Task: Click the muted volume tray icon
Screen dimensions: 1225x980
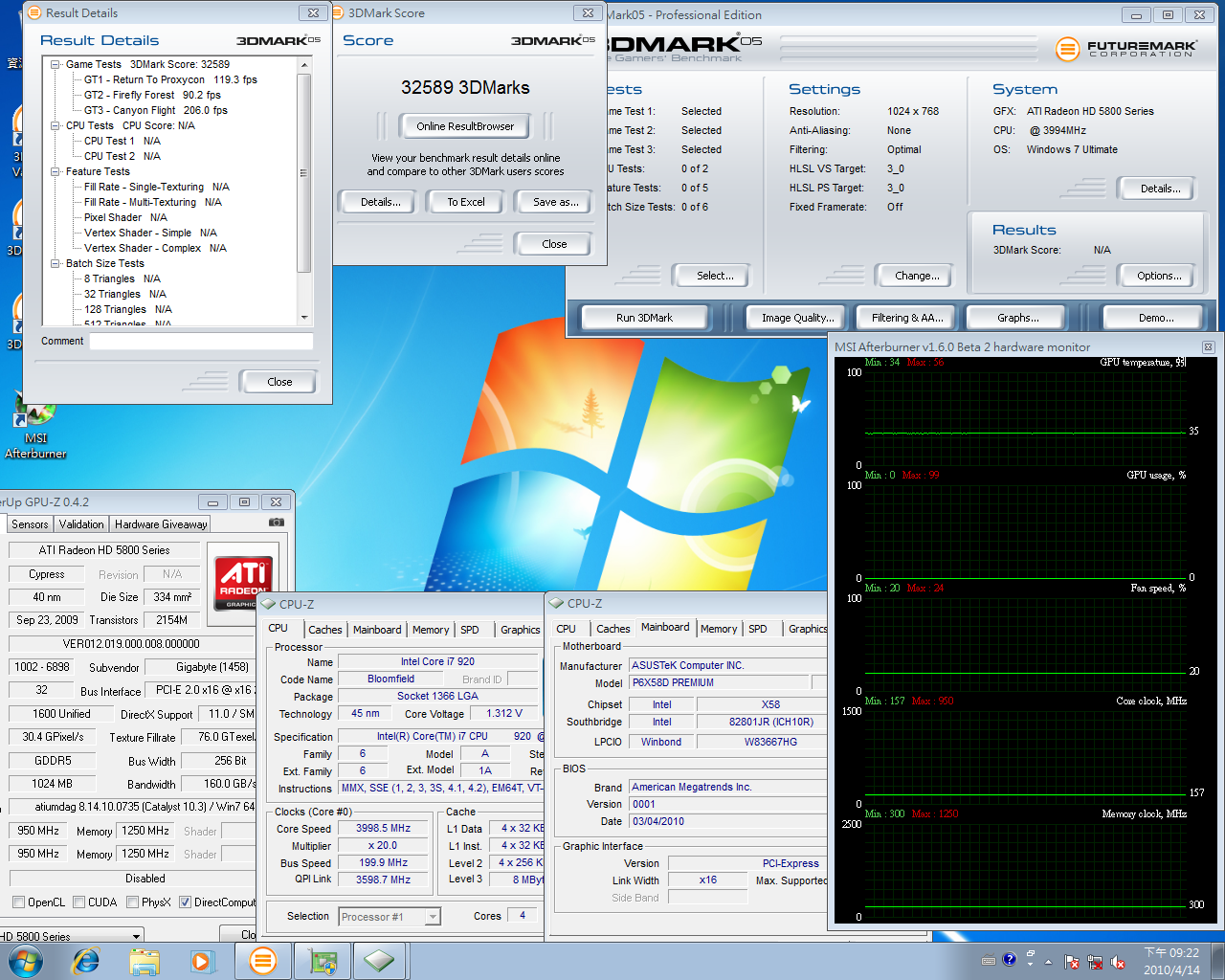Action: pos(1117,962)
